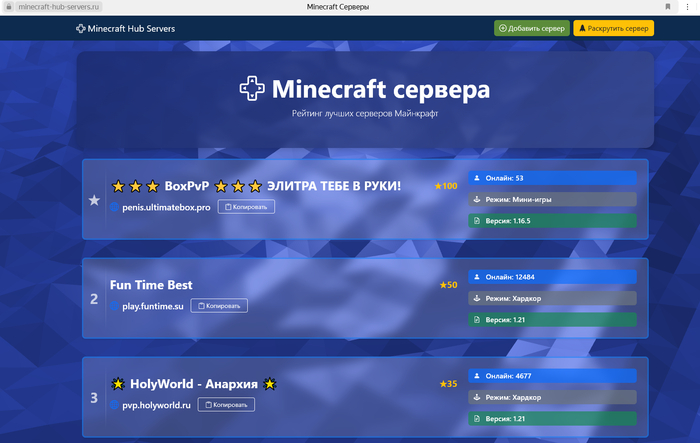Open the Minecraft Hub Servers home link
This screenshot has height=443, width=700.
[x=125, y=29]
